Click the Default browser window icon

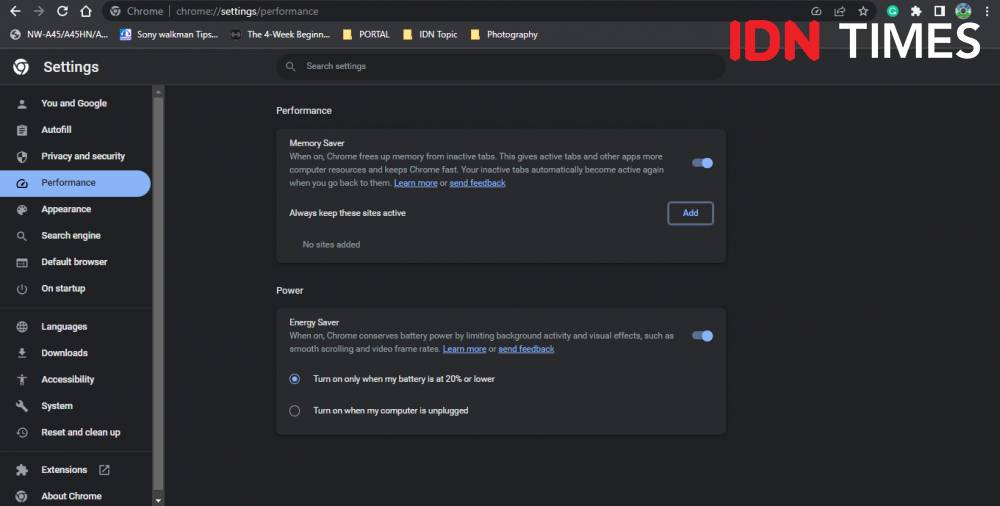(22, 262)
